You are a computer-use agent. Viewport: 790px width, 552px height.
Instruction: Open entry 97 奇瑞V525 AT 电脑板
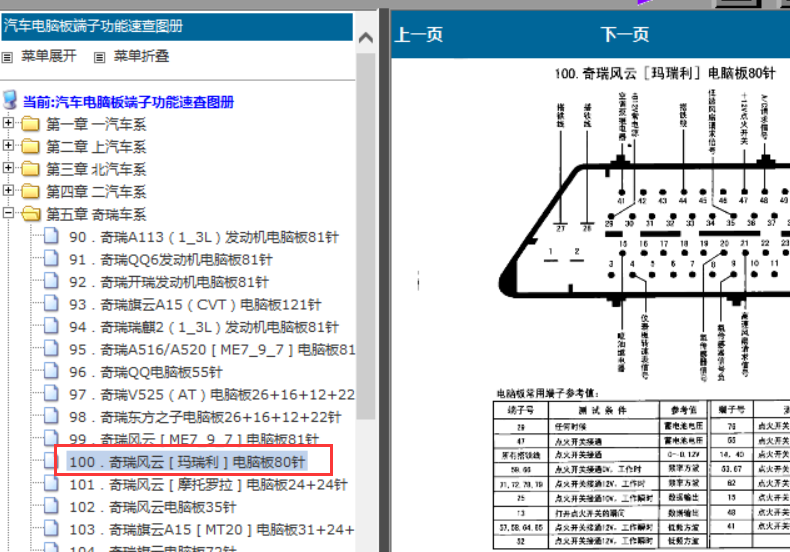(212, 395)
